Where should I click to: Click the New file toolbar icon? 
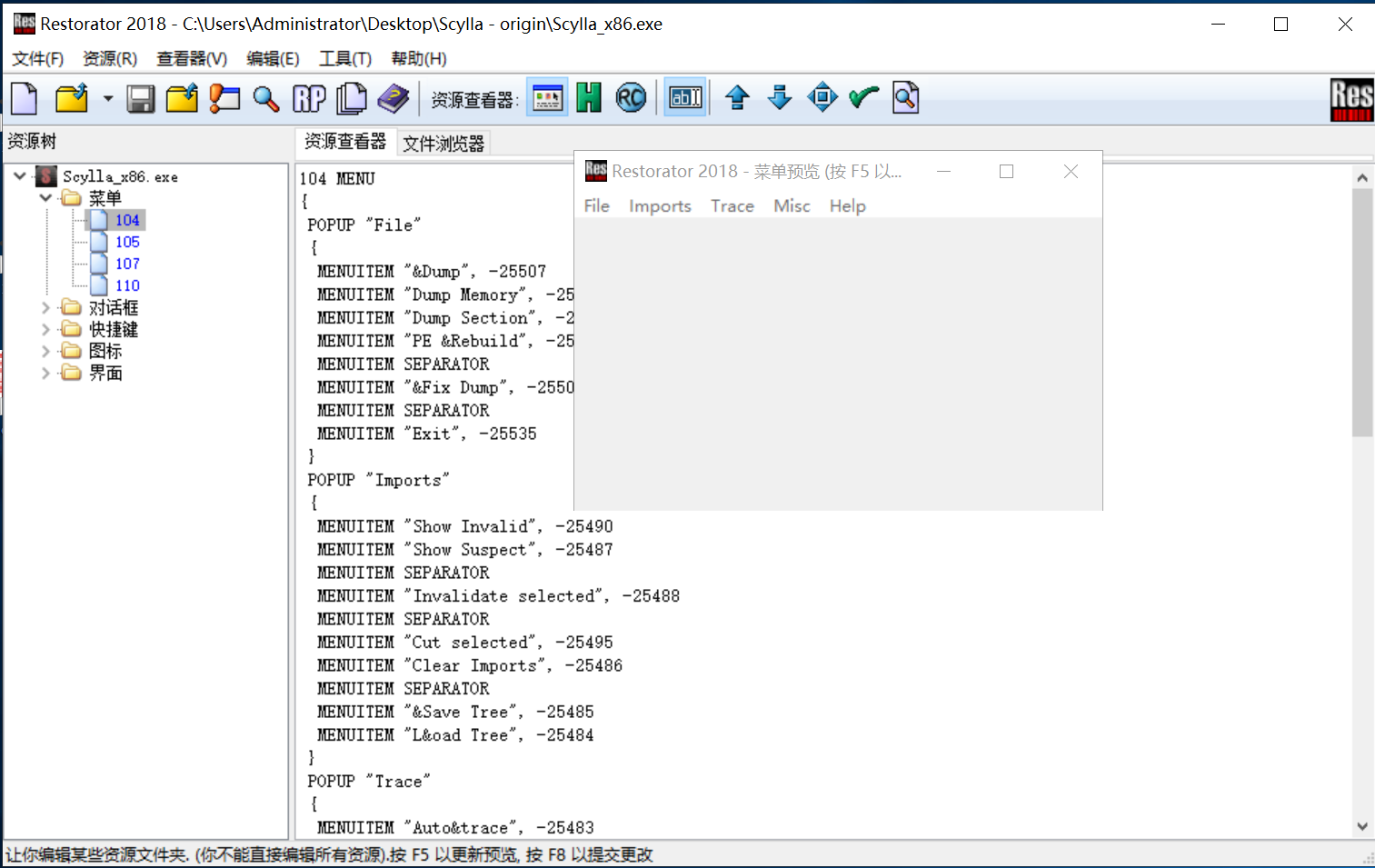[x=25, y=98]
